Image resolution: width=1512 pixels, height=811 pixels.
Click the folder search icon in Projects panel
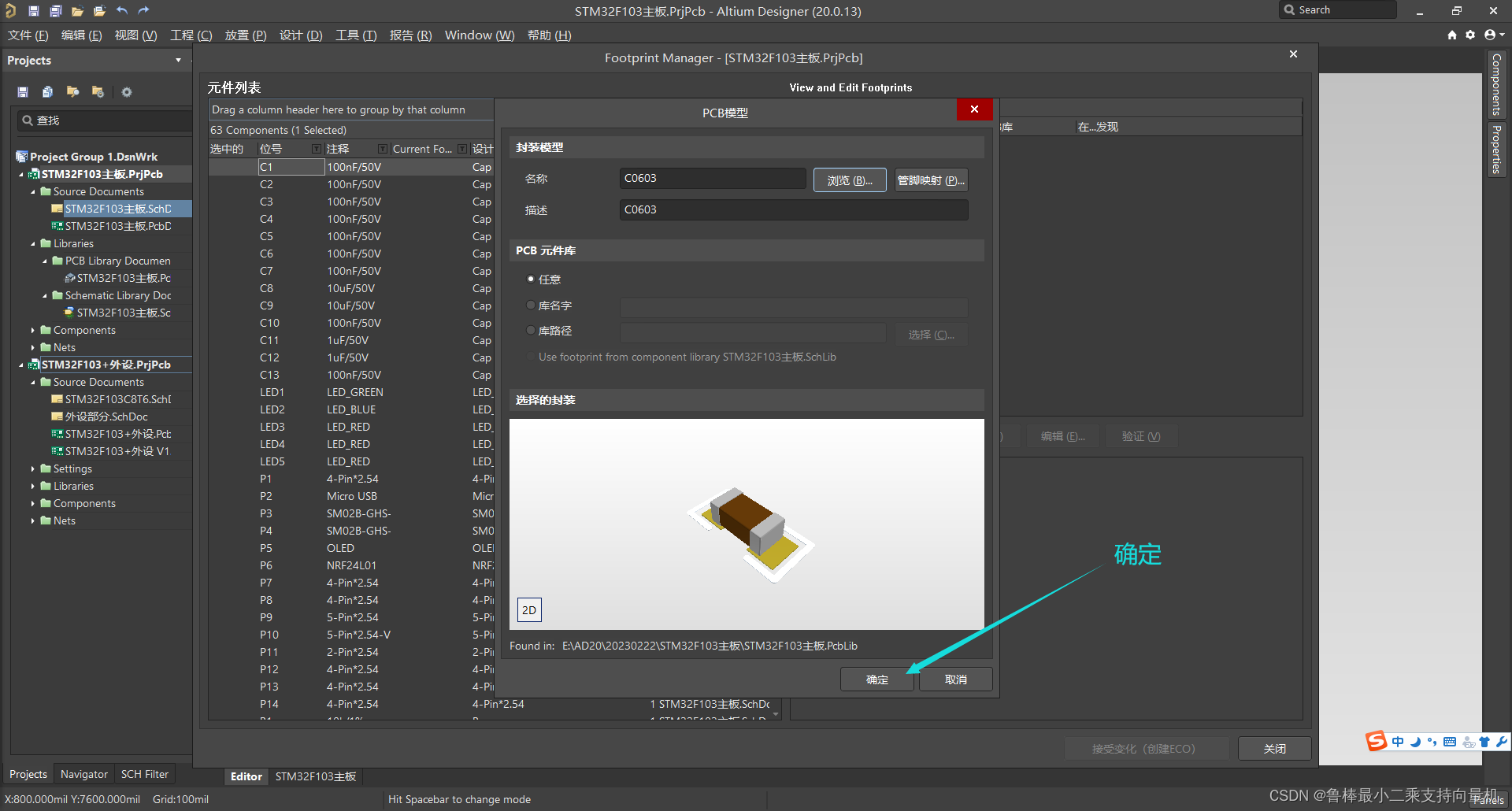point(72,92)
